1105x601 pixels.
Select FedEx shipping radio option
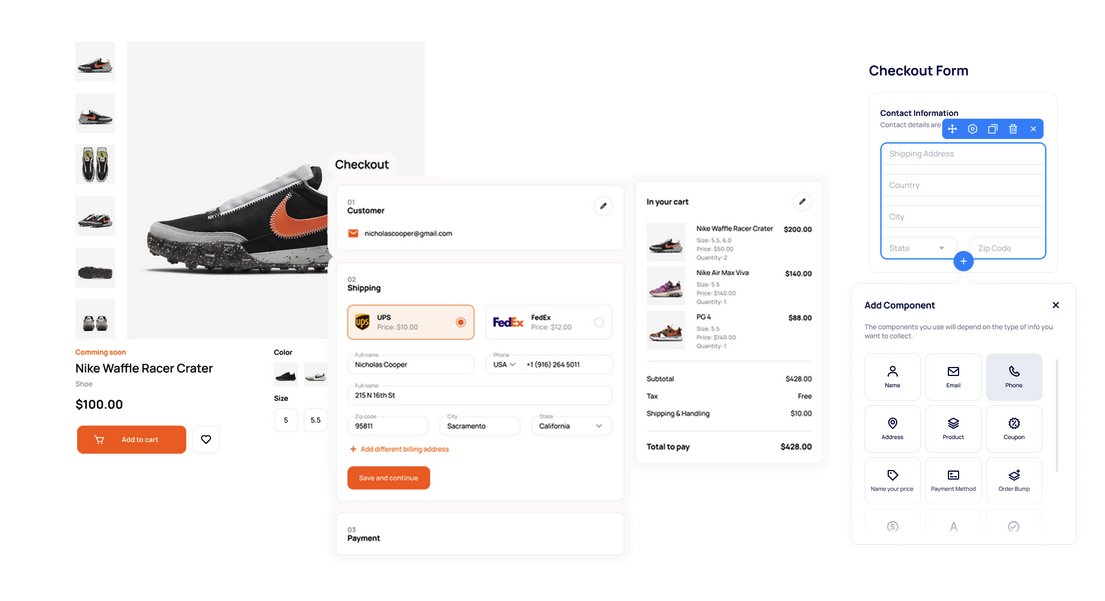(598, 322)
